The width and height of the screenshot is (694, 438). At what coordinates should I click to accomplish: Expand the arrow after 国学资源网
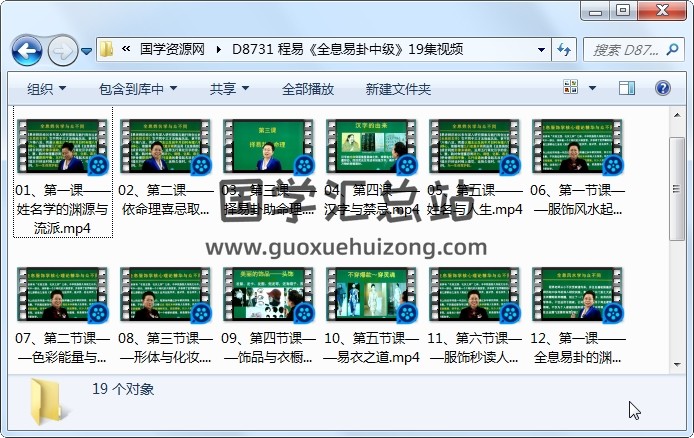pos(219,49)
